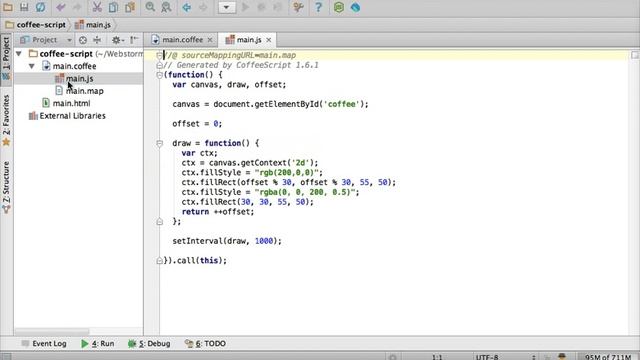Toggle the 1: Project side tool window
640x360 pixels.
tap(6, 60)
